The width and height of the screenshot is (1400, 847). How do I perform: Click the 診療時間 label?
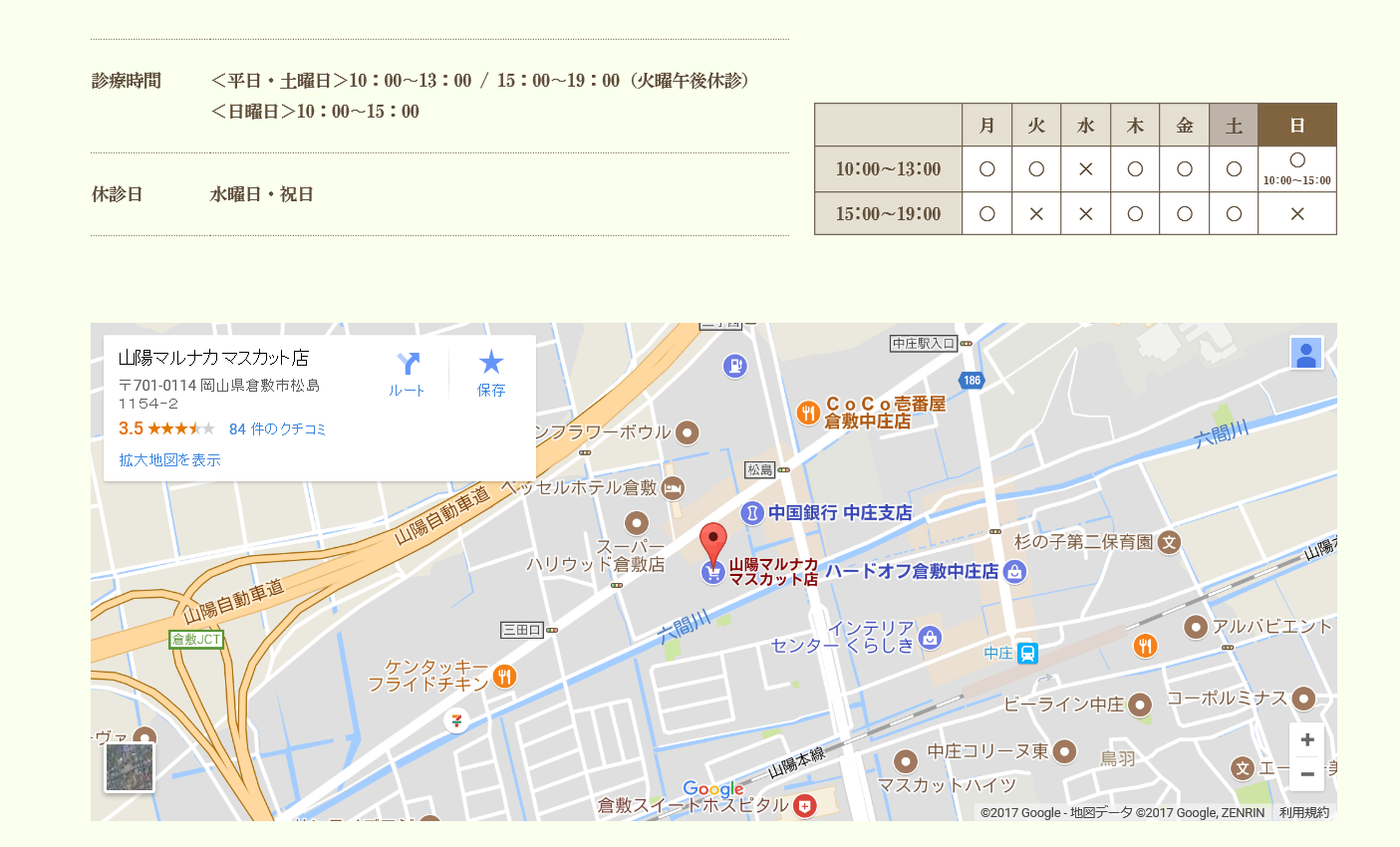coord(127,81)
